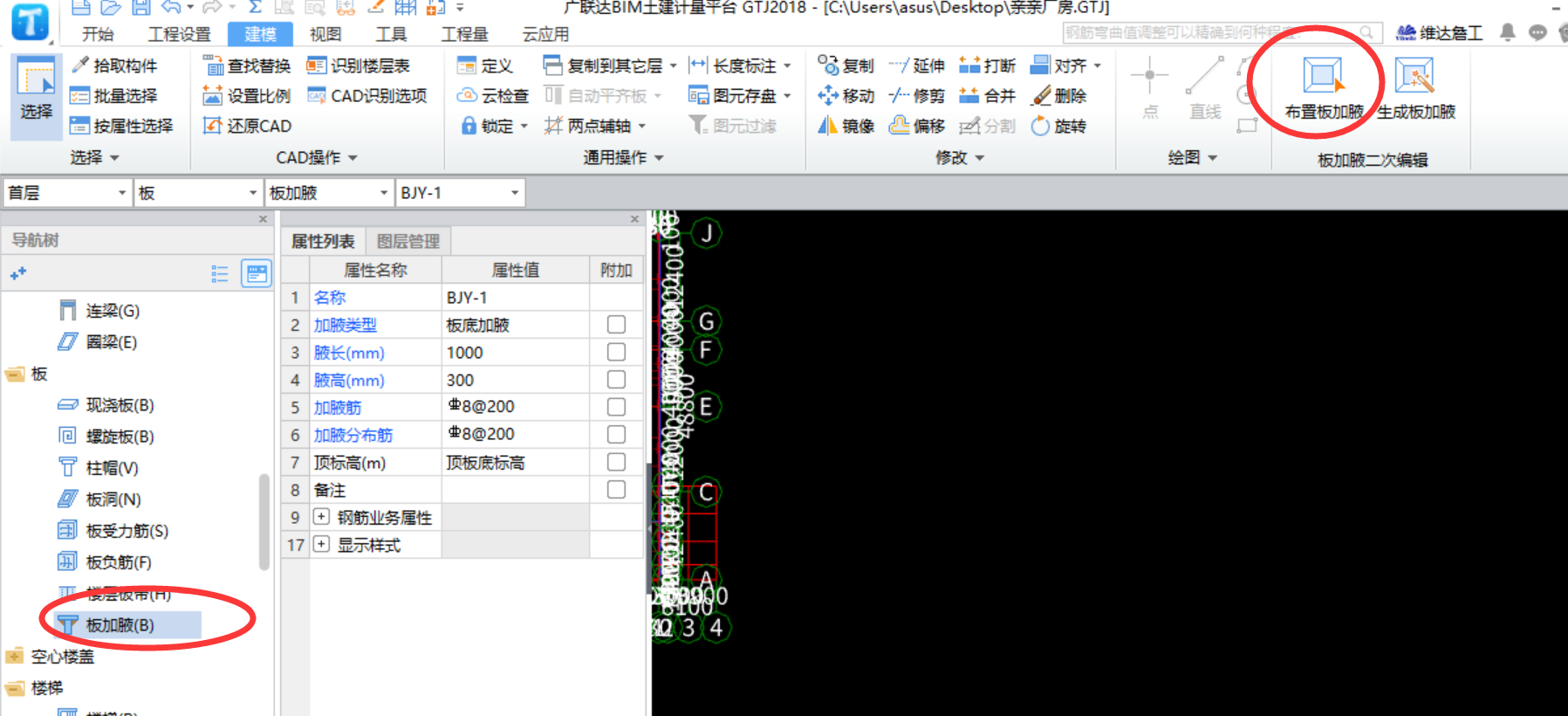Switch to 图层管理 tab
The image size is (1568, 716).
pos(408,242)
